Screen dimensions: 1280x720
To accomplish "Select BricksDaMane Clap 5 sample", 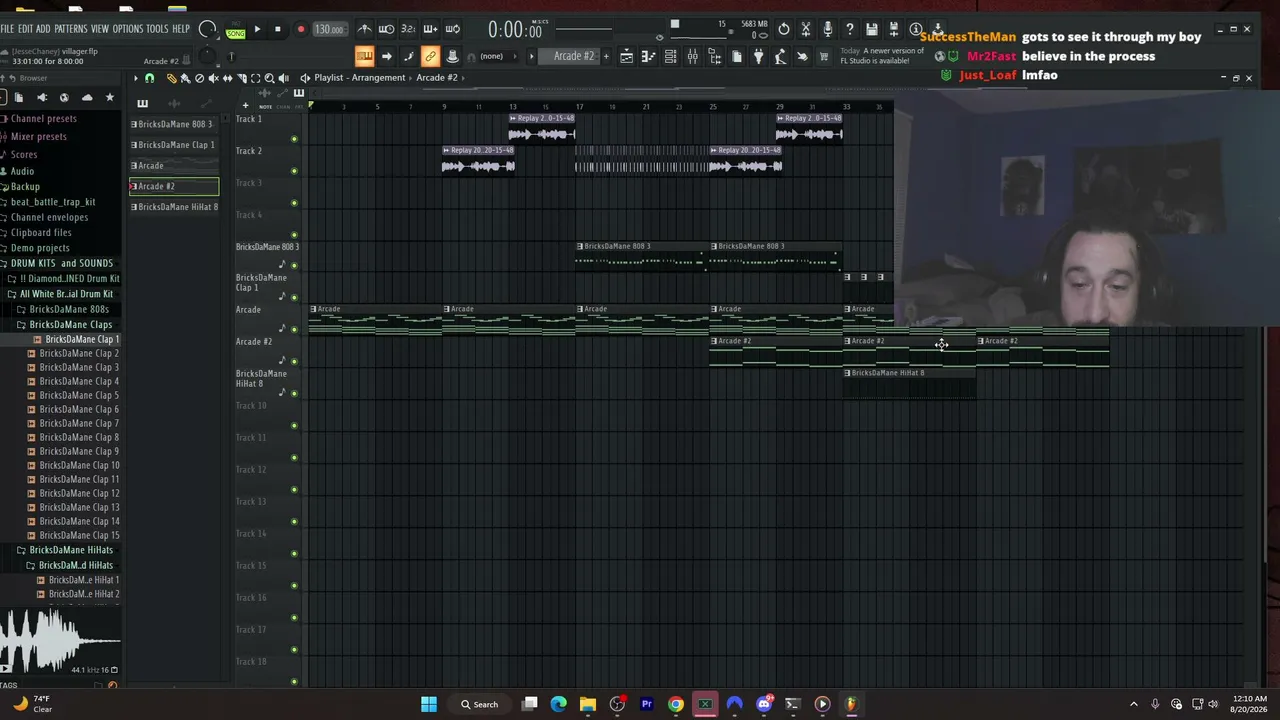I will 79,395.
